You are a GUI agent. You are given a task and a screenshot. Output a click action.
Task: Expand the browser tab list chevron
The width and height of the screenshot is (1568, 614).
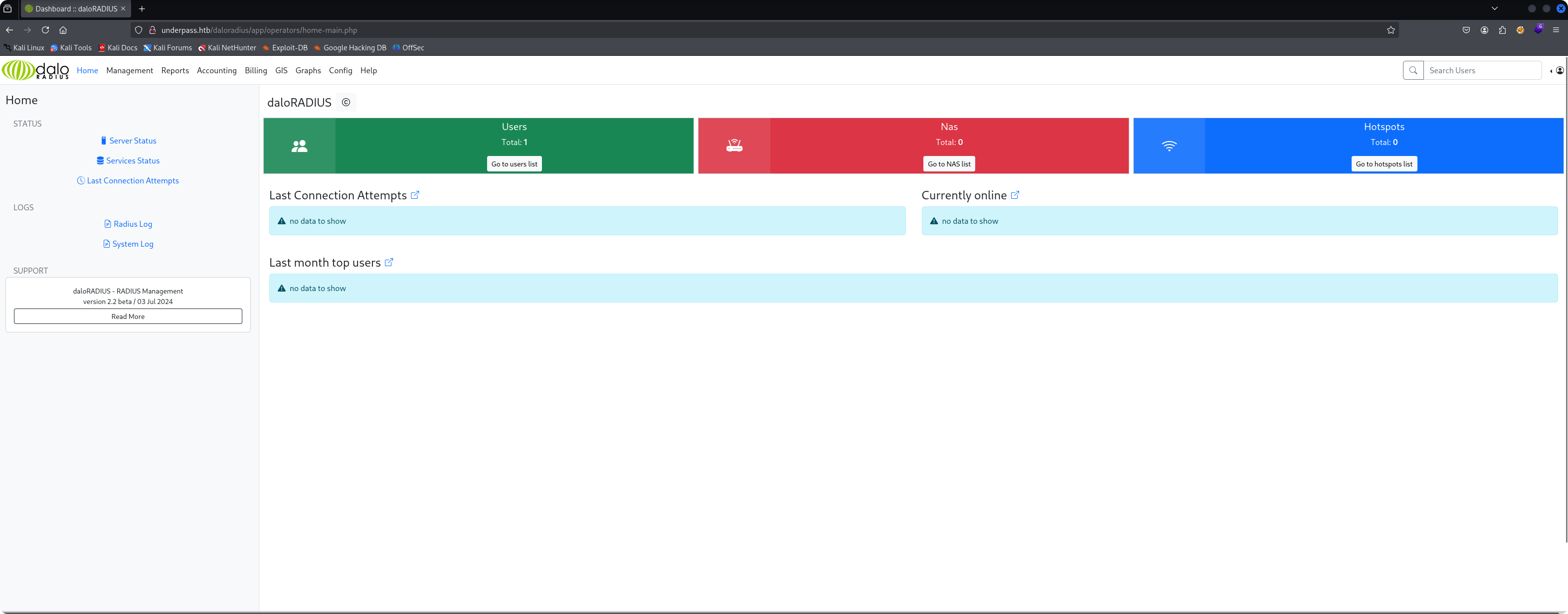1494,8
